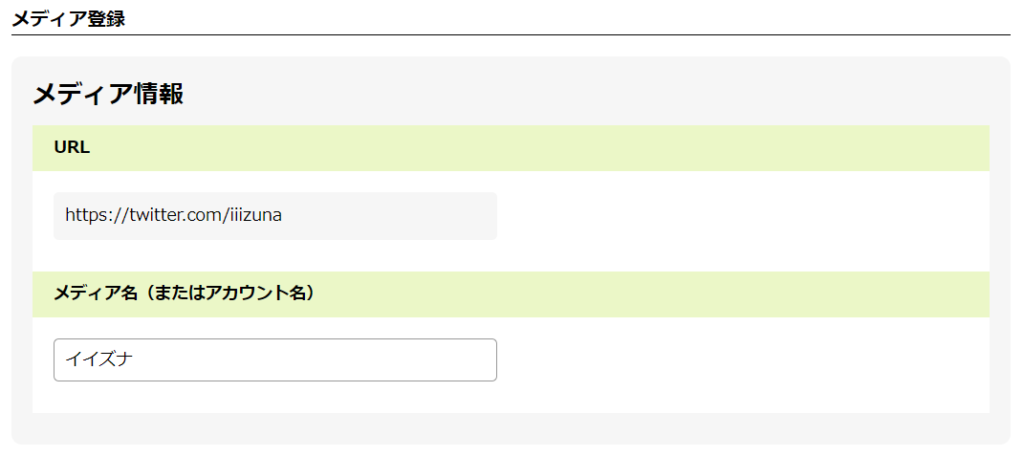Click gray card margin below the white panel
Image resolution: width=1024 pixels, height=457 pixels.
pyautogui.click(x=510, y=428)
